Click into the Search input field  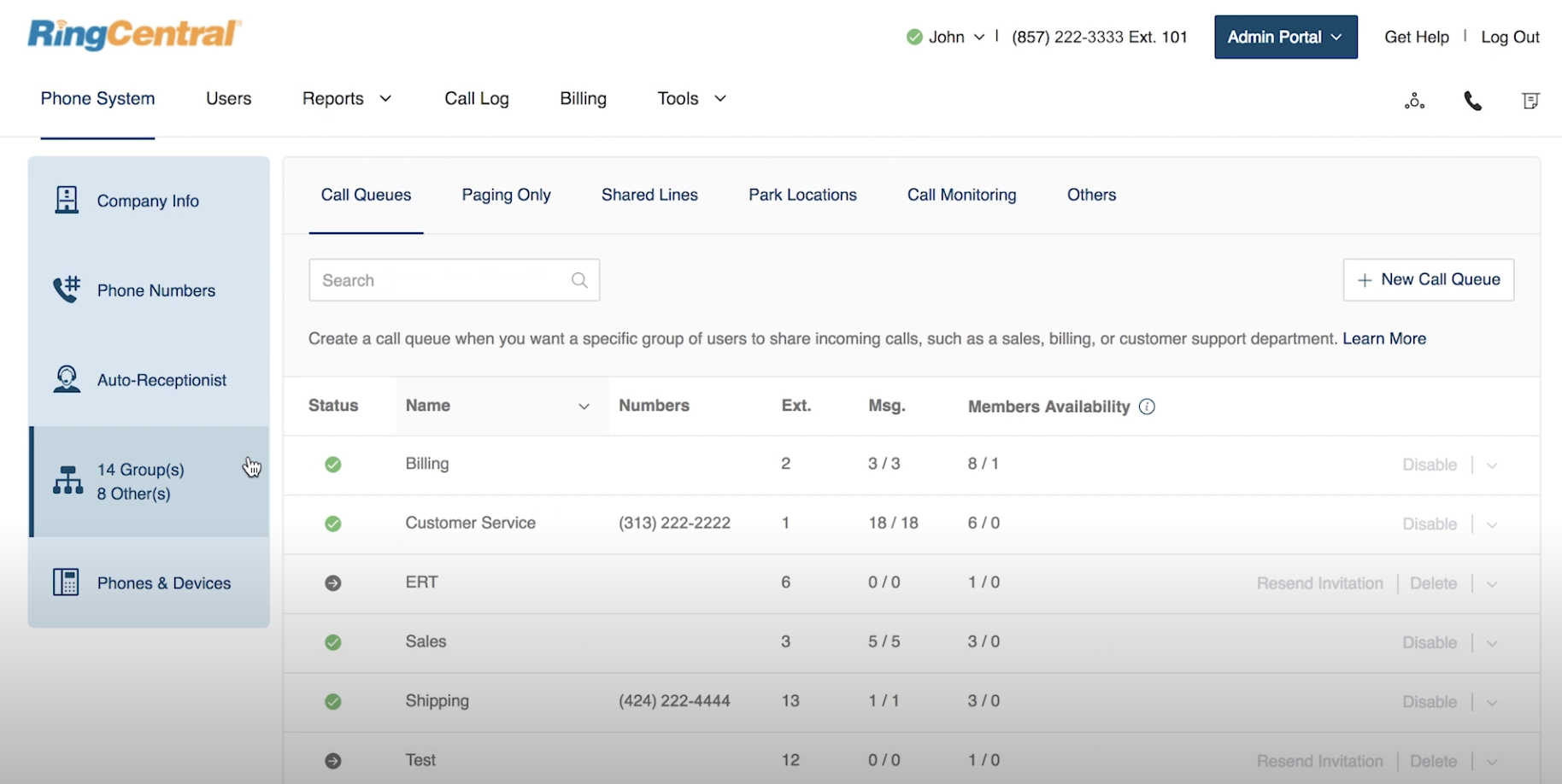(440, 280)
